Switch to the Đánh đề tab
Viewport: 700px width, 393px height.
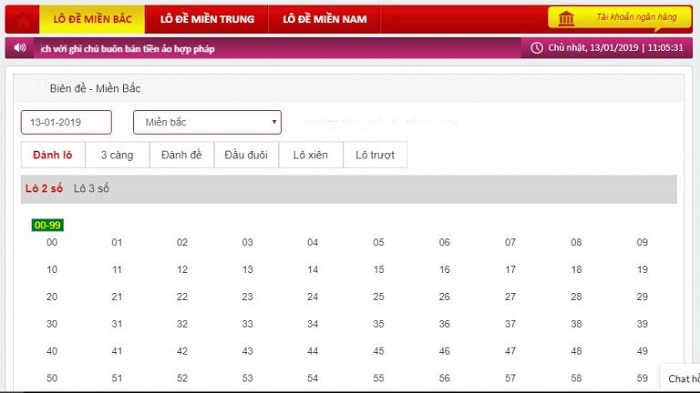(x=182, y=155)
